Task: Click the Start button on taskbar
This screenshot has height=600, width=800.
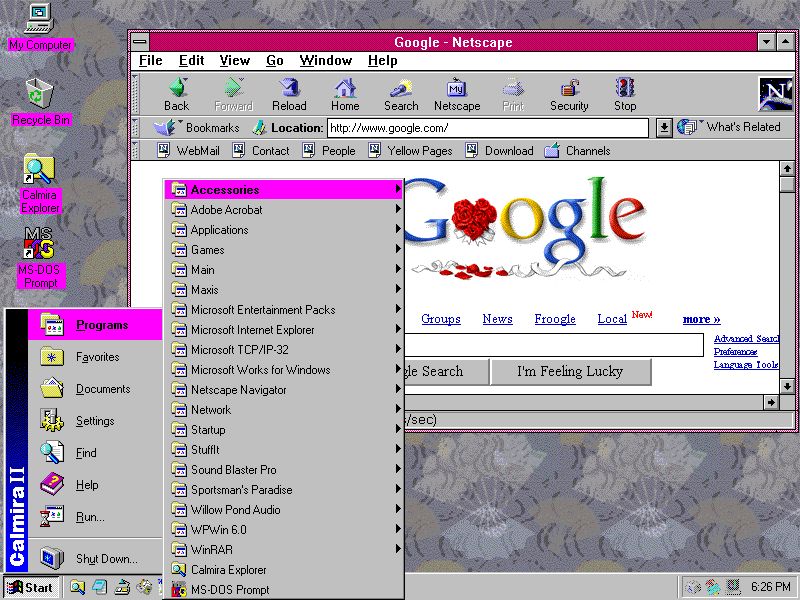Action: [30, 587]
